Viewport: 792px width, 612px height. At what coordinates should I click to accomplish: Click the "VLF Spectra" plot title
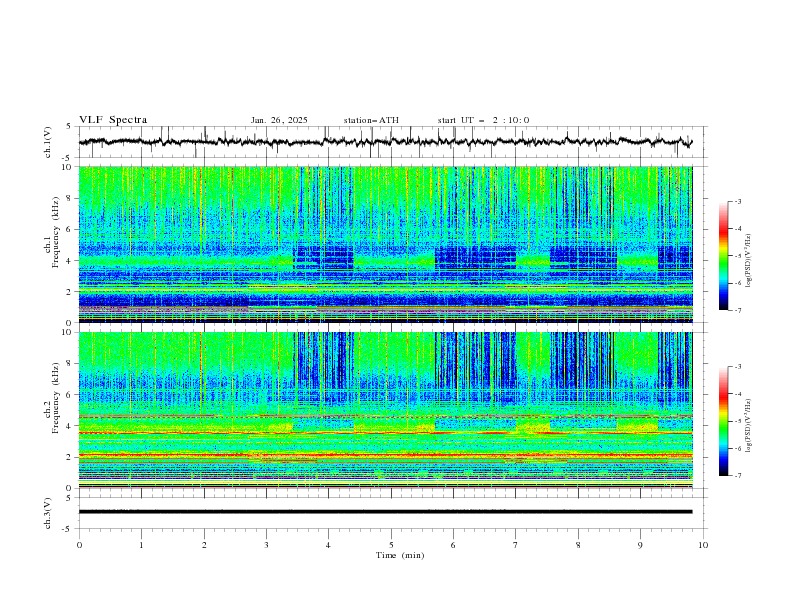[x=113, y=120]
